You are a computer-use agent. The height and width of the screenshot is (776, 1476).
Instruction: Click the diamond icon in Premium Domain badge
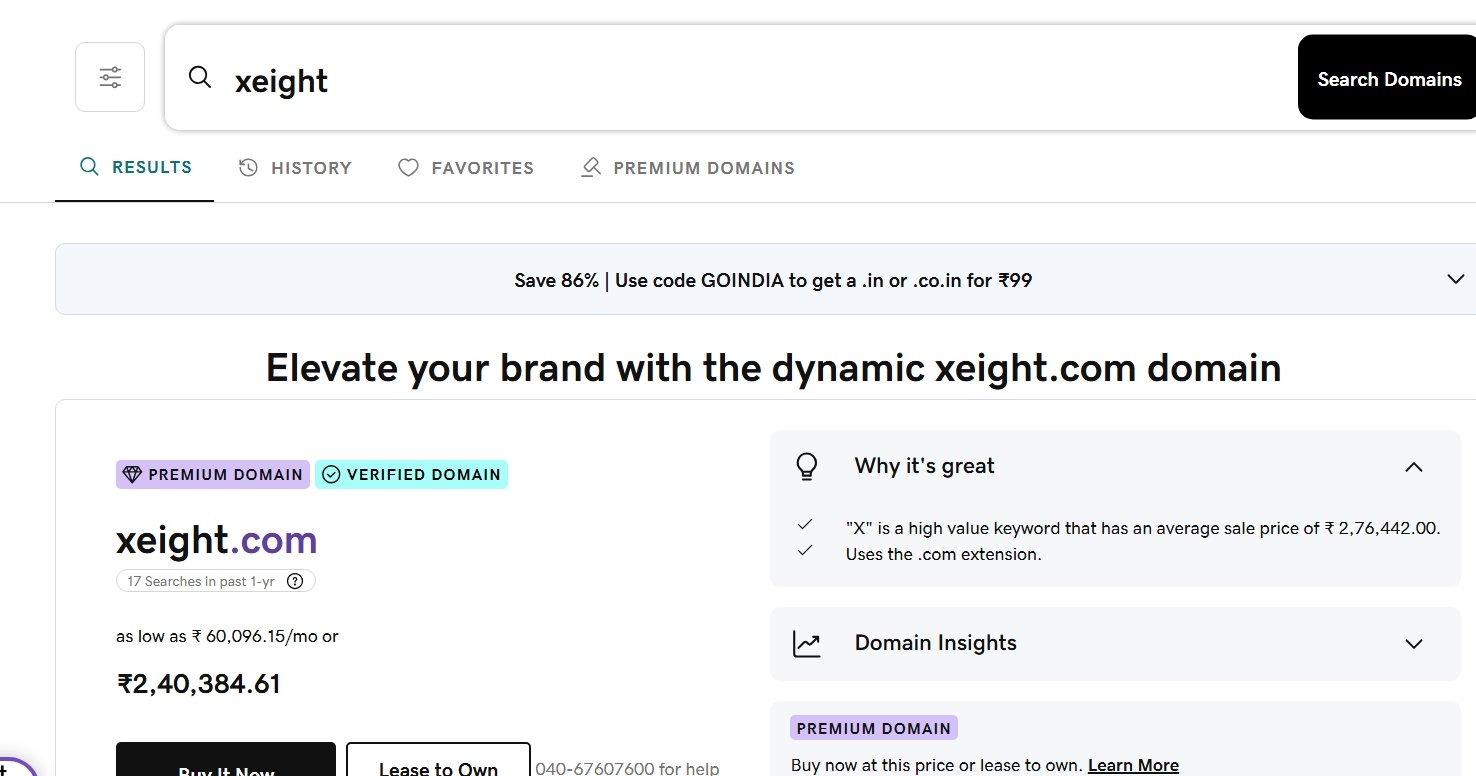132,474
